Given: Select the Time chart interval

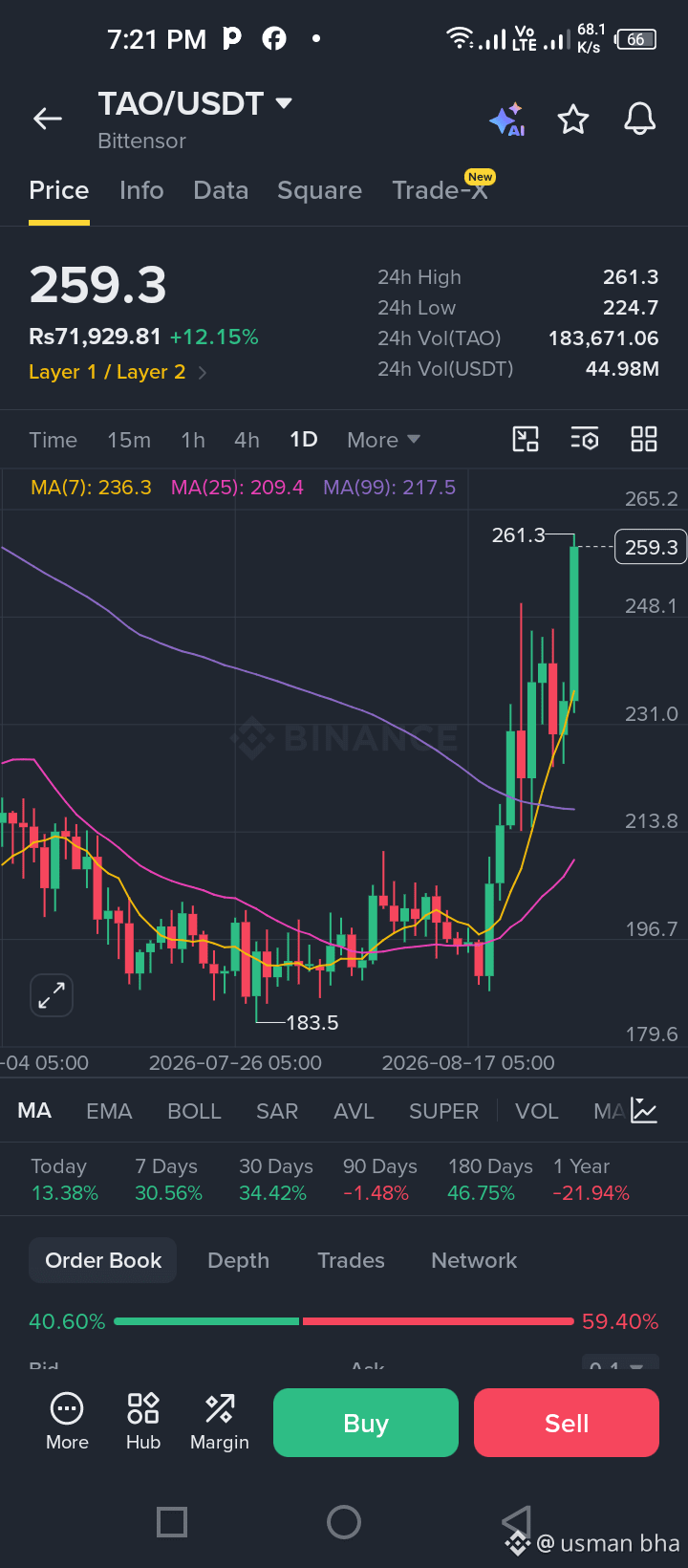Looking at the screenshot, I should pos(53,440).
